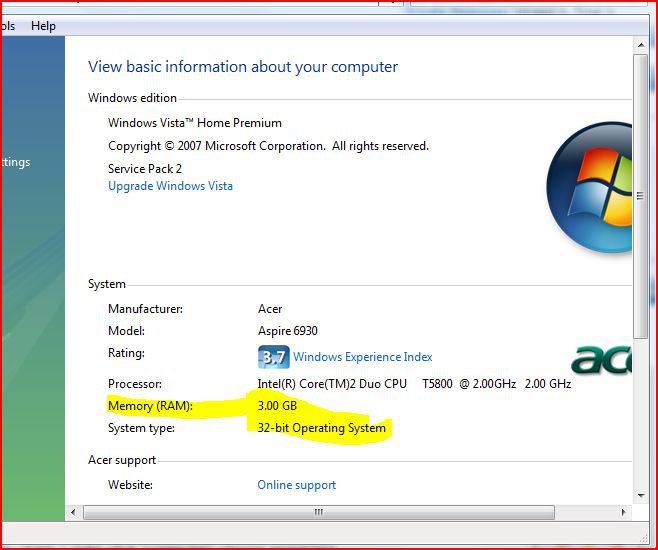Viewport: 658px width, 550px height.
Task: Open the Windows Experience Index link
Action: pyautogui.click(x=363, y=357)
